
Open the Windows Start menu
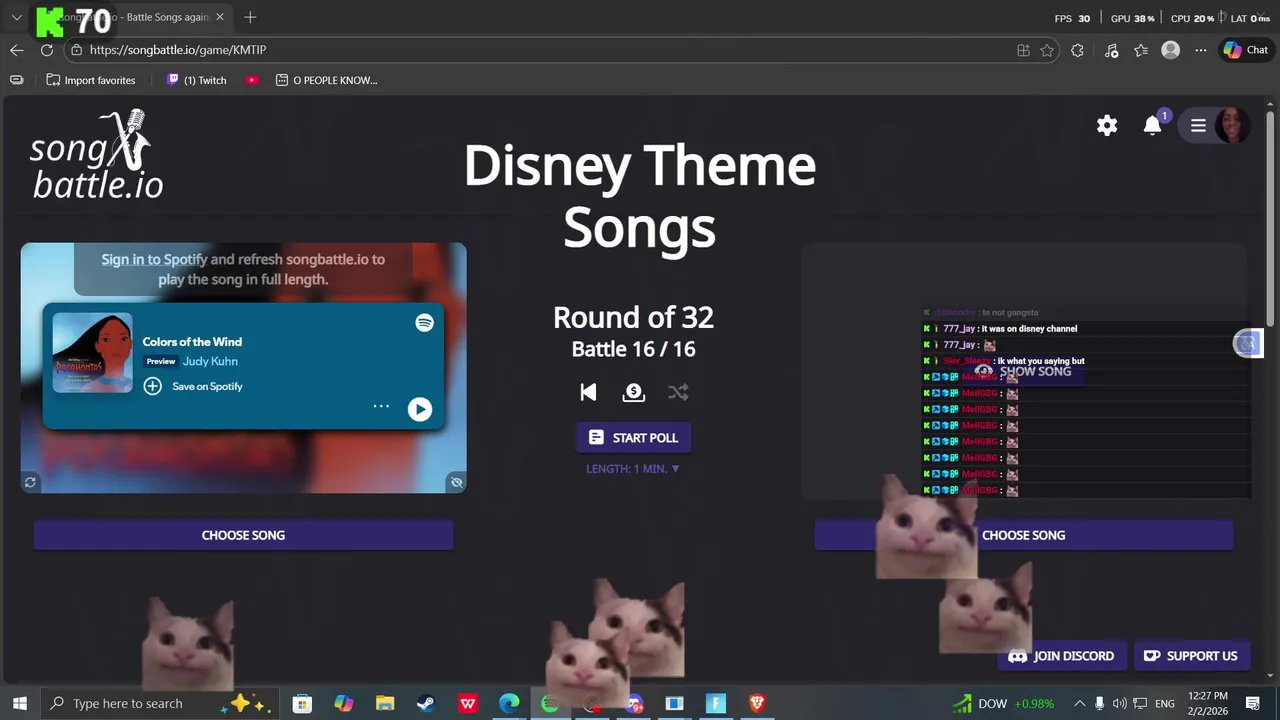click(x=19, y=703)
